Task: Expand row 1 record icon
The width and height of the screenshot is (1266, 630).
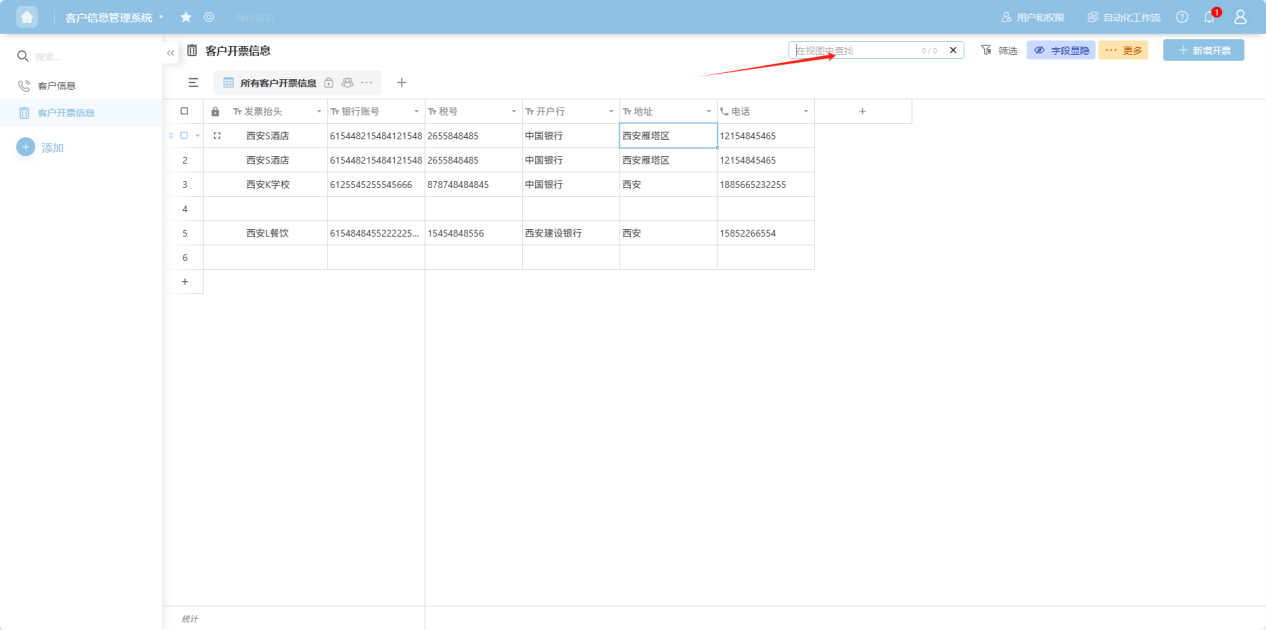Action: point(217,135)
